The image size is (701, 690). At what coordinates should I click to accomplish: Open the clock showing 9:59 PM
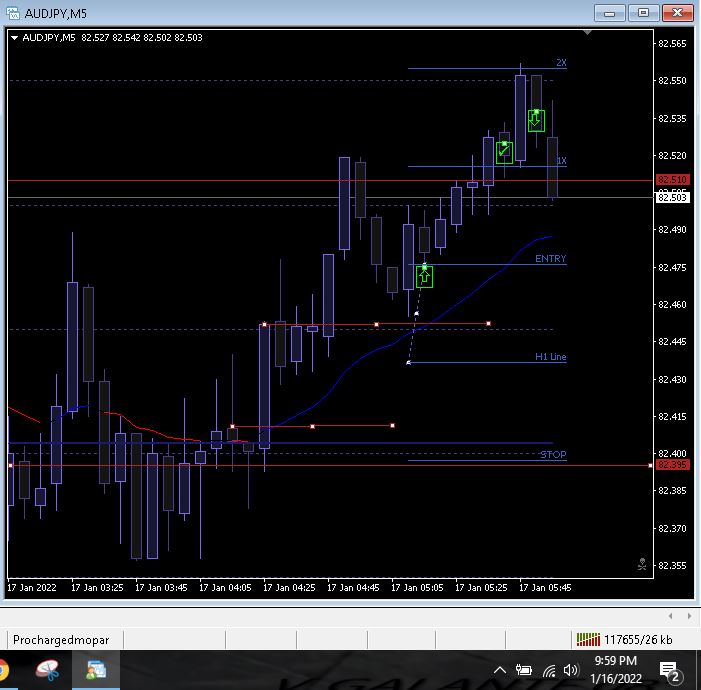(616, 669)
